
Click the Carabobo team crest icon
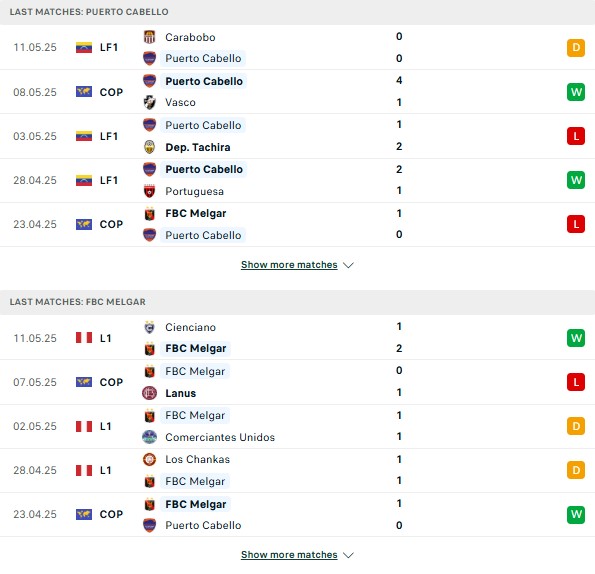pyautogui.click(x=150, y=37)
